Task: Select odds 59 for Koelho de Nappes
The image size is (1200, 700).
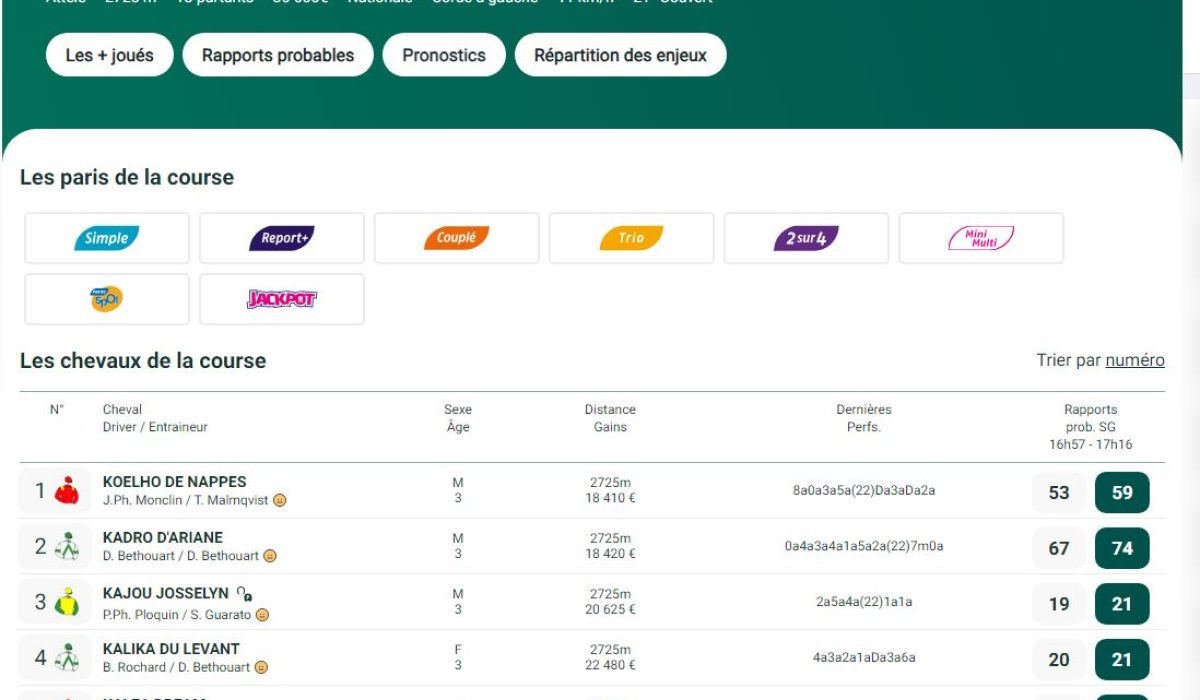Action: [1122, 492]
